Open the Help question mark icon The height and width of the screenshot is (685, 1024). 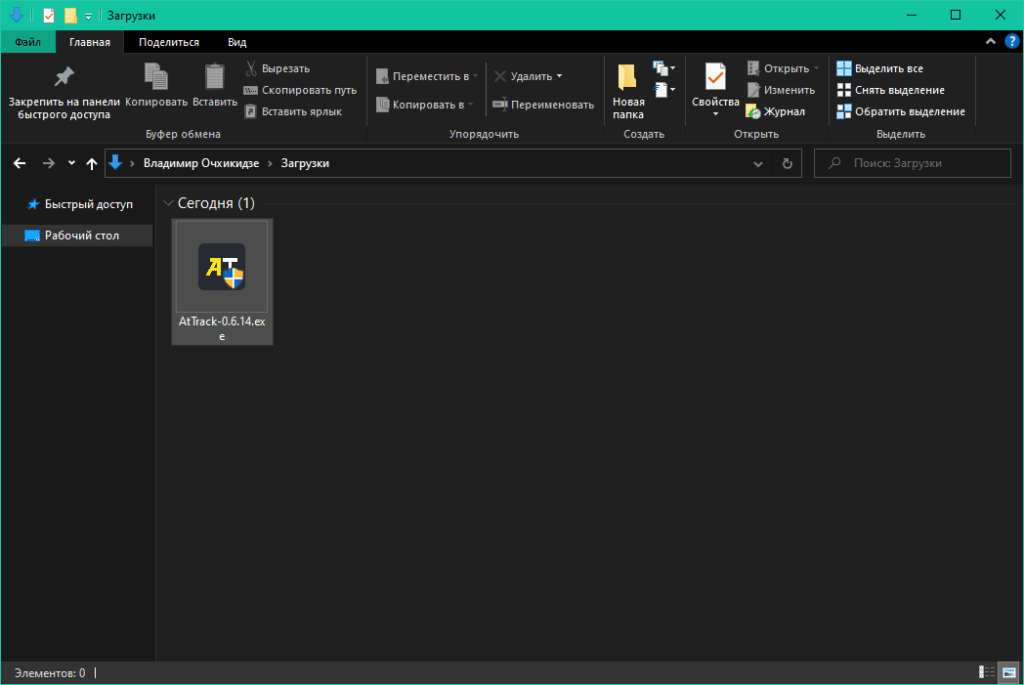point(1011,42)
